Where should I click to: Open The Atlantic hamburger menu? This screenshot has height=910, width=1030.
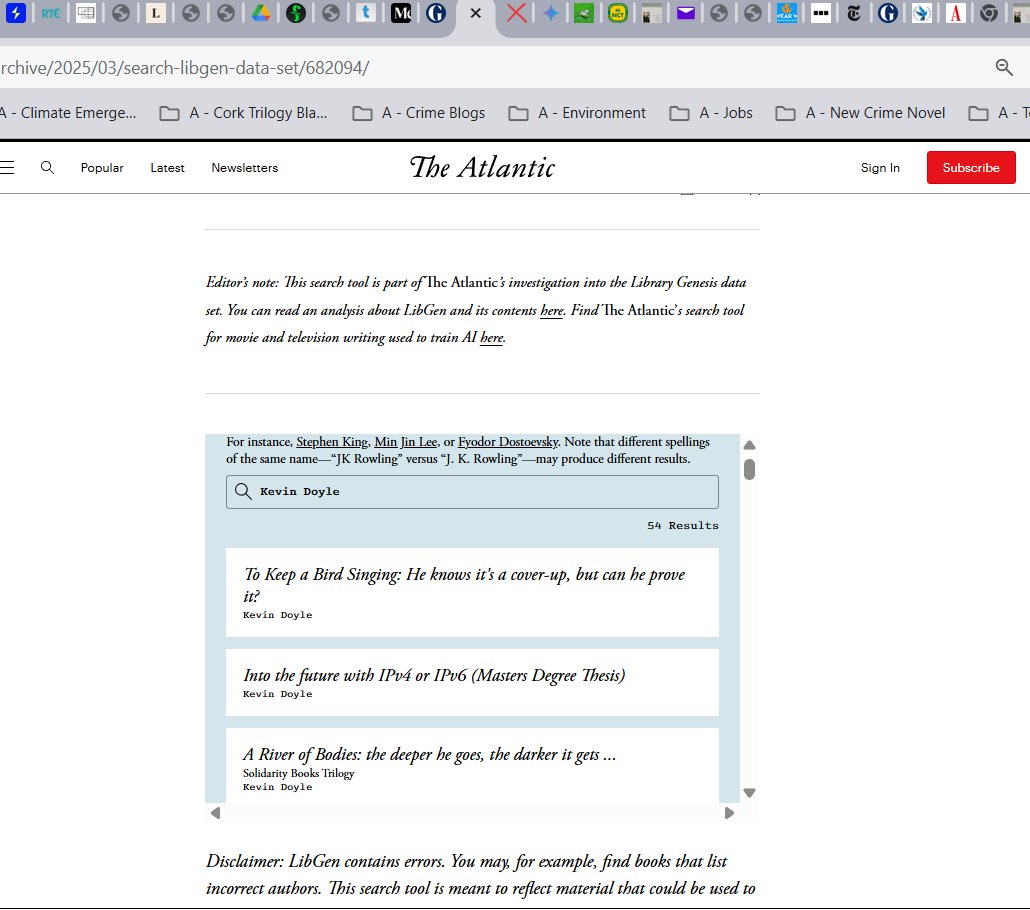click(x=7, y=168)
